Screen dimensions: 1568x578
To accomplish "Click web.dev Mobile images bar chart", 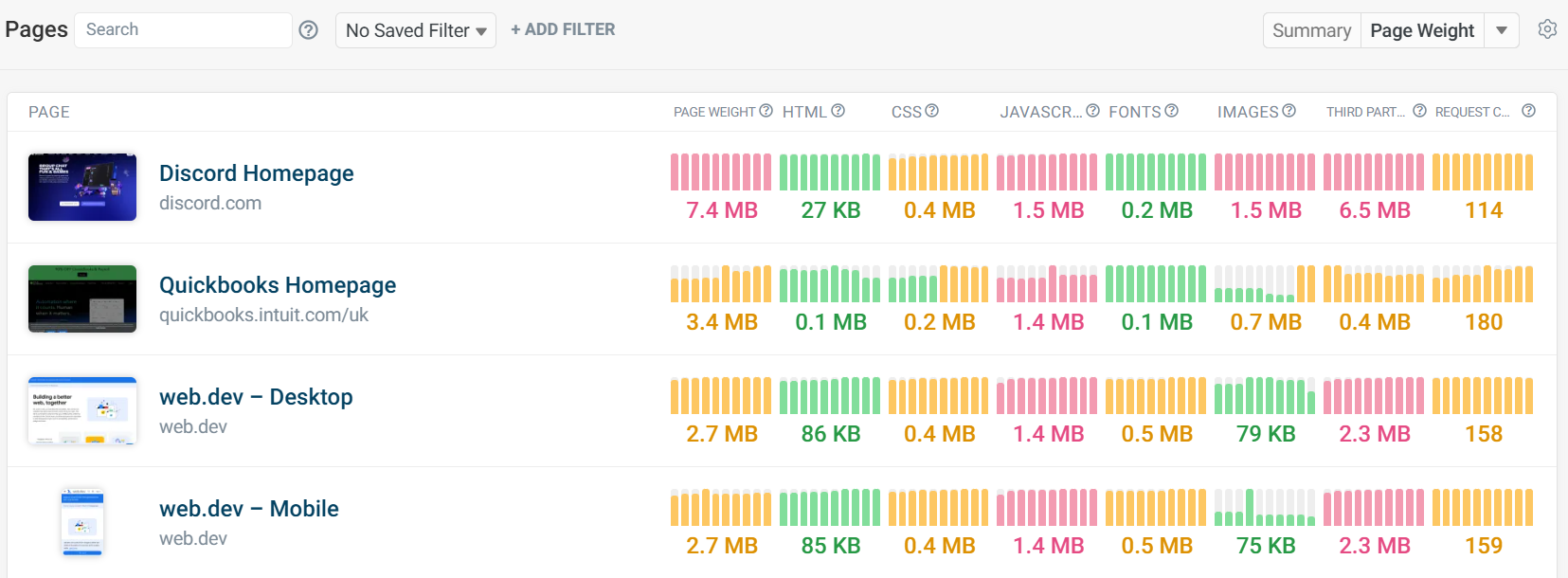I will [x=1265, y=508].
